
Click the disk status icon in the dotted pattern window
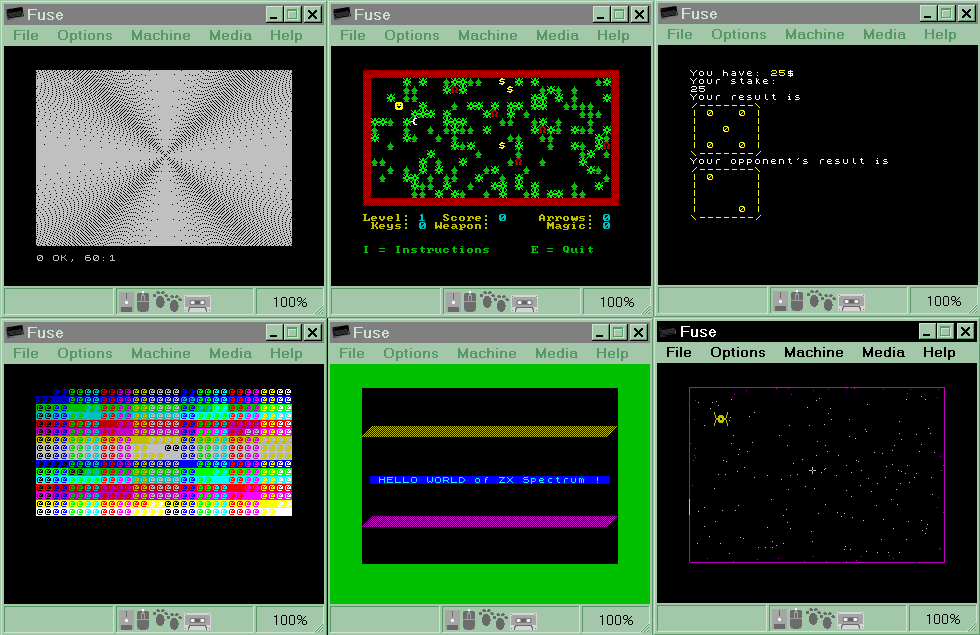coord(127,302)
